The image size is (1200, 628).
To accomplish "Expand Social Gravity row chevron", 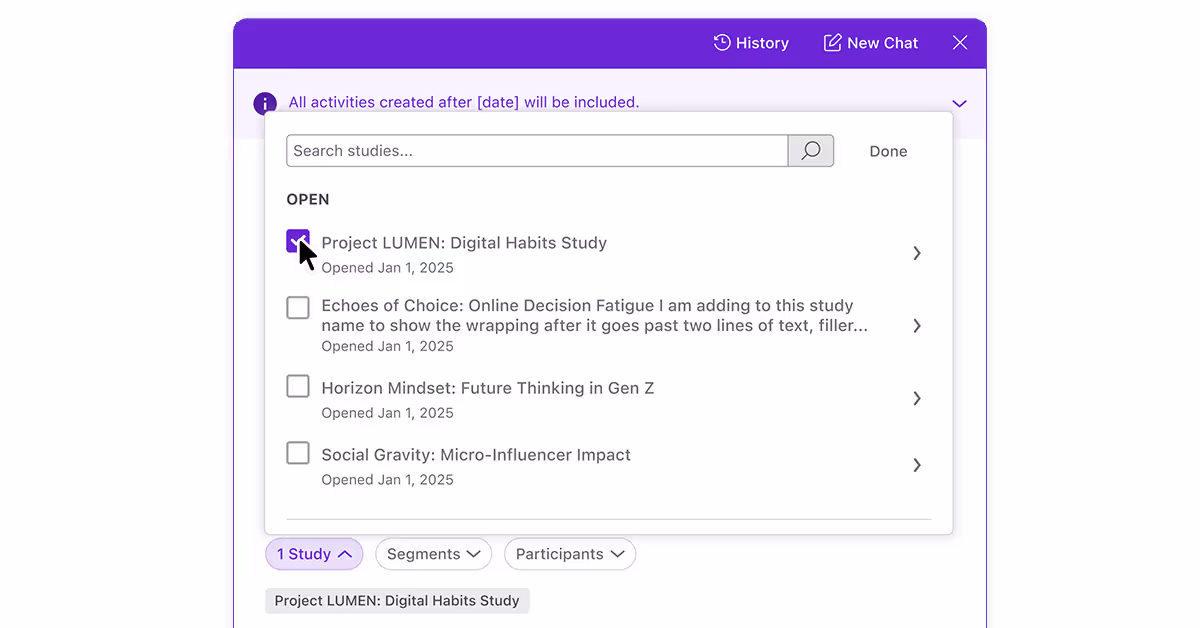I will [917, 465].
